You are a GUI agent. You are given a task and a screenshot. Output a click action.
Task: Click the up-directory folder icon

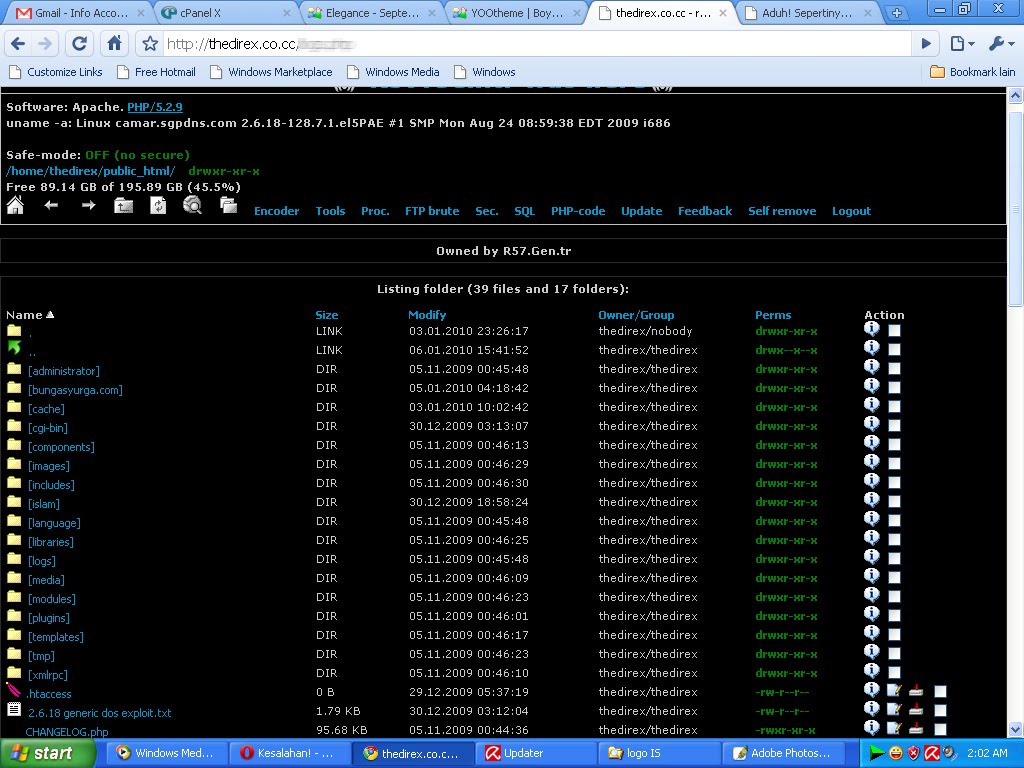[123, 206]
